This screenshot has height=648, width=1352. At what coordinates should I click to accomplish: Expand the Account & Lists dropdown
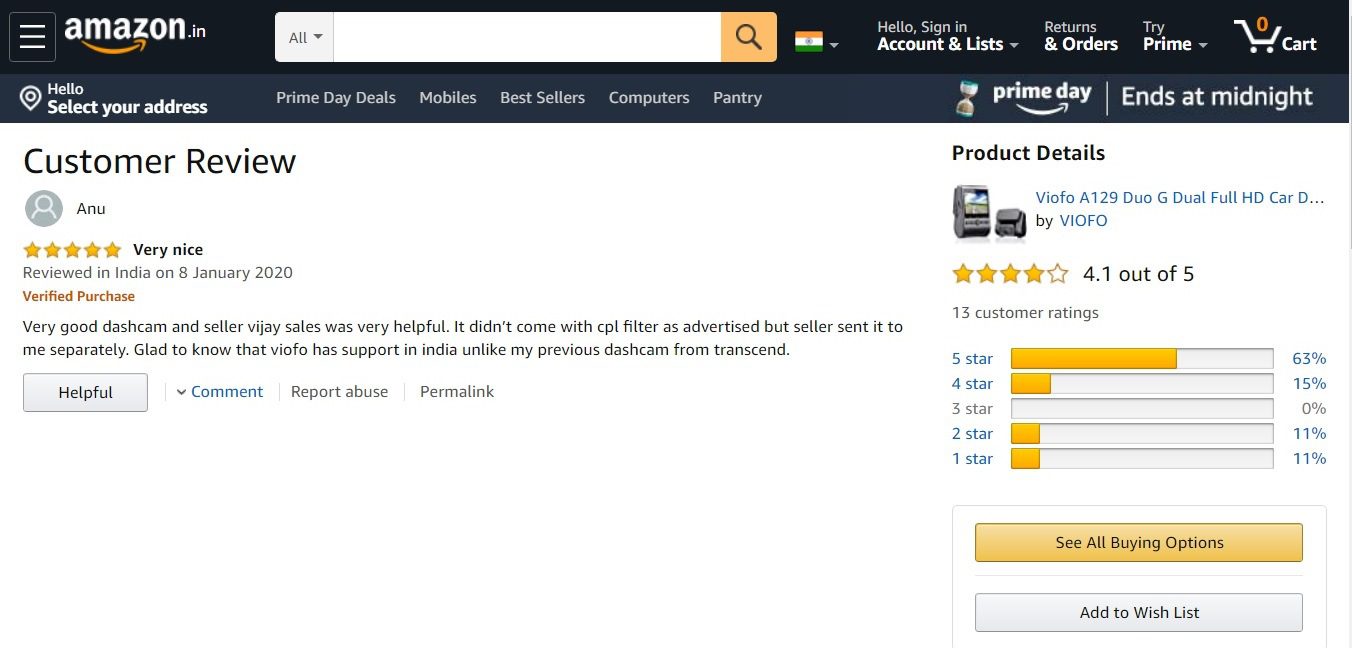click(x=947, y=44)
